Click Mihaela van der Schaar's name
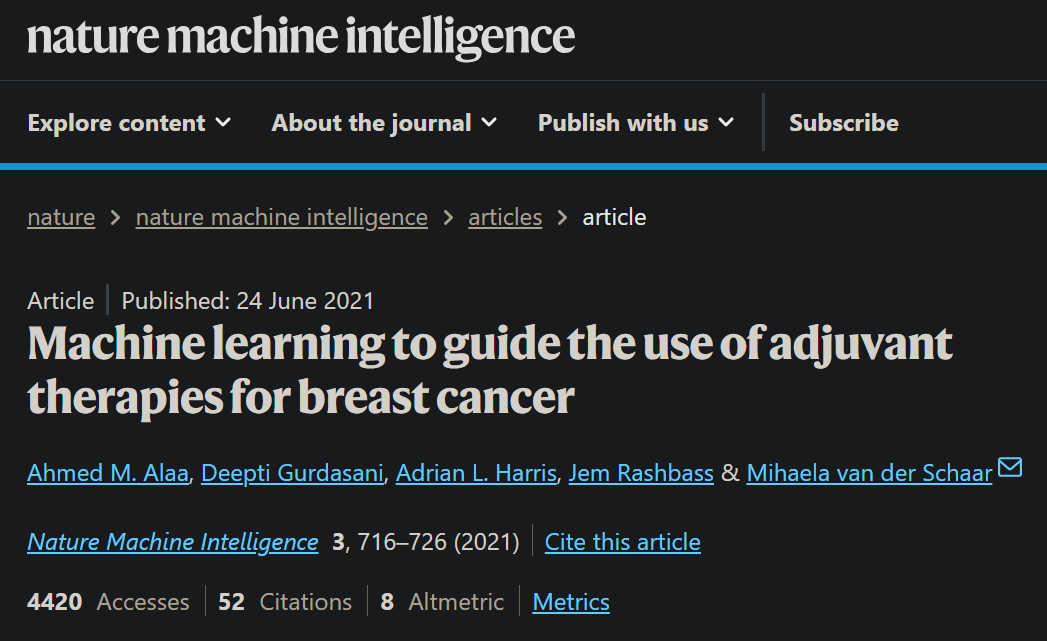Image resolution: width=1047 pixels, height=641 pixels. click(869, 473)
